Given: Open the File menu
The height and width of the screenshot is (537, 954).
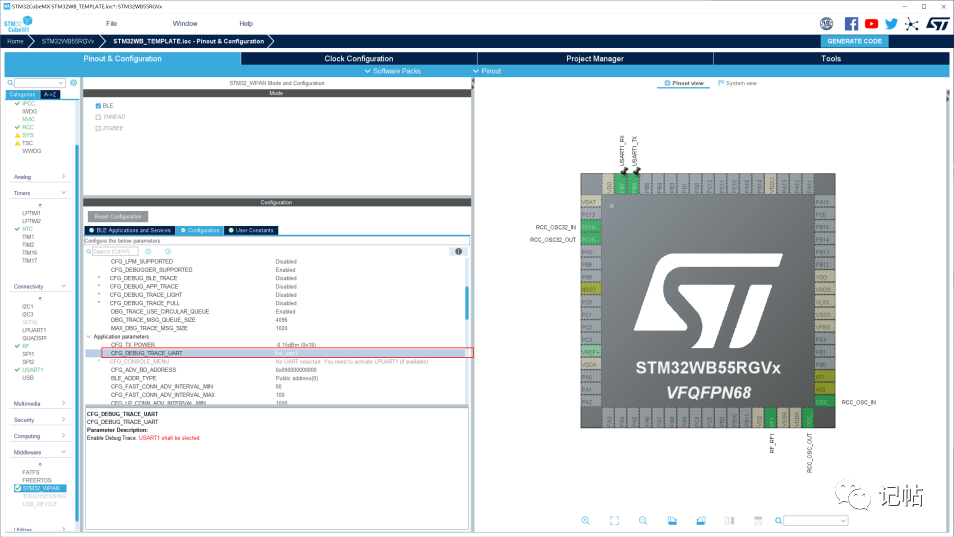Looking at the screenshot, I should (x=111, y=24).
